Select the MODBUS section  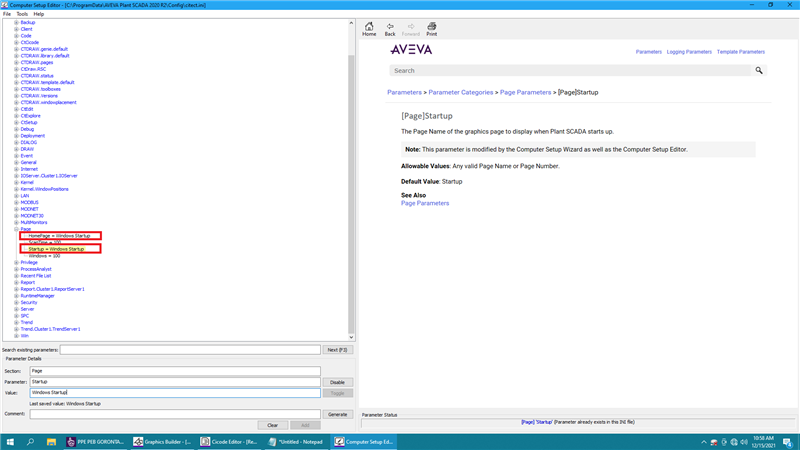pos(30,202)
